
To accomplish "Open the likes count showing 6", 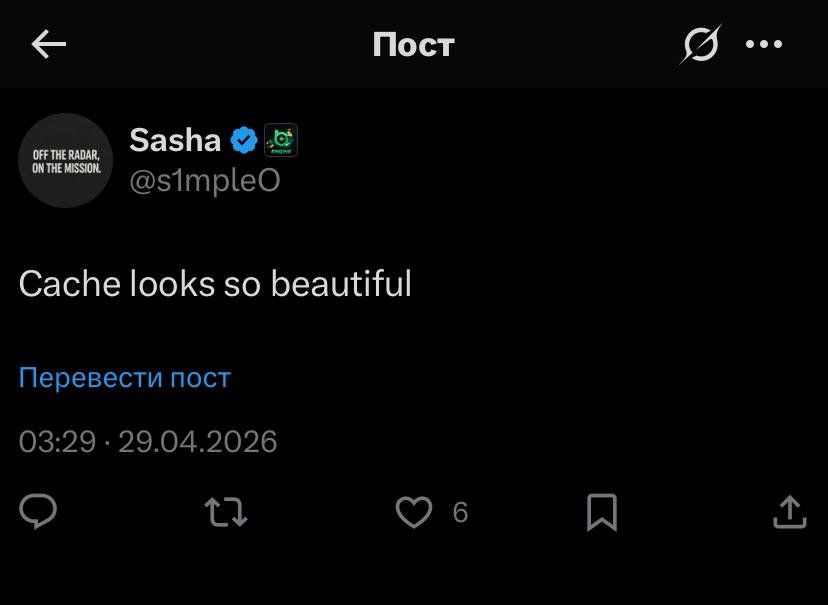I will point(461,512).
